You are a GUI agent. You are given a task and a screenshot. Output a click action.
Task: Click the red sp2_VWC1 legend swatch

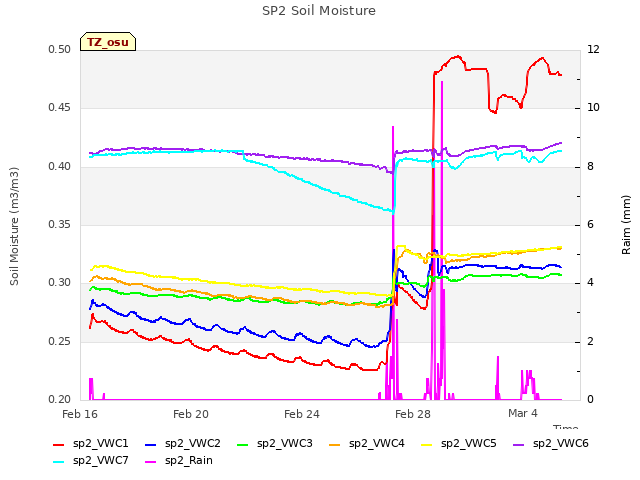(59, 445)
